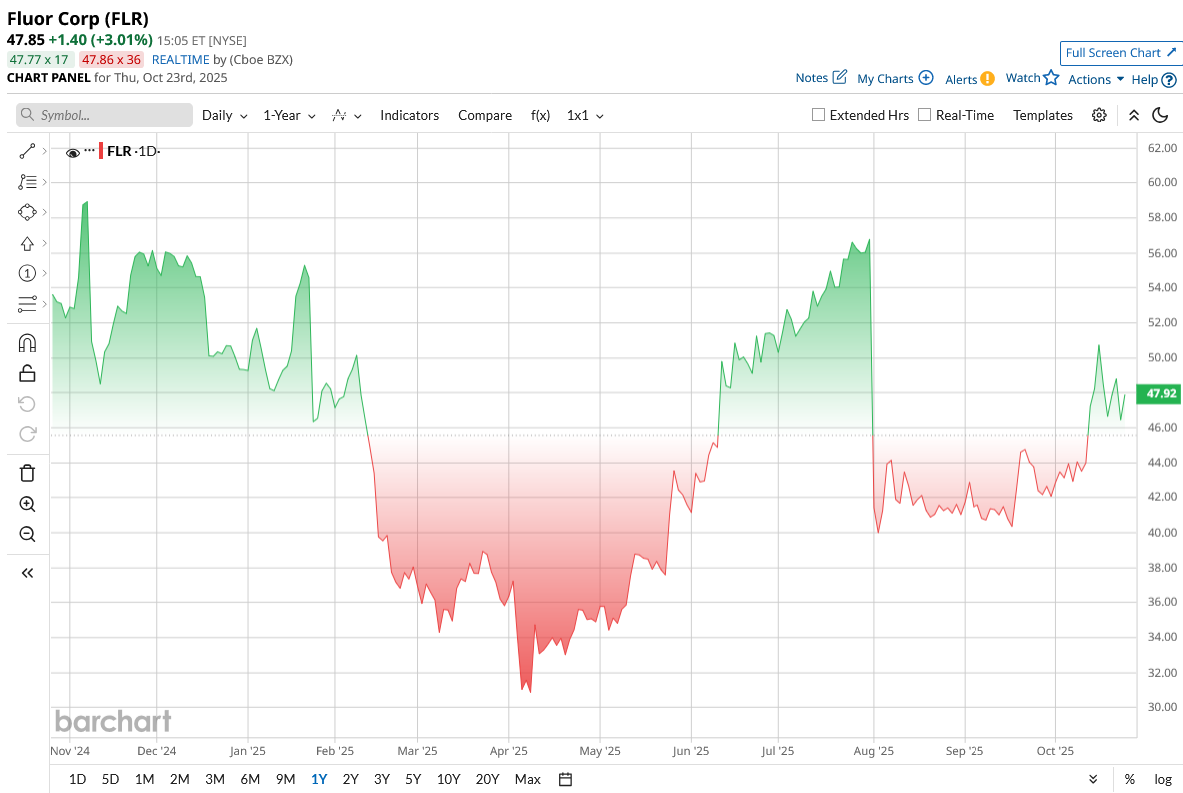Select the 6M time range
1183x793 pixels.
coord(250,779)
